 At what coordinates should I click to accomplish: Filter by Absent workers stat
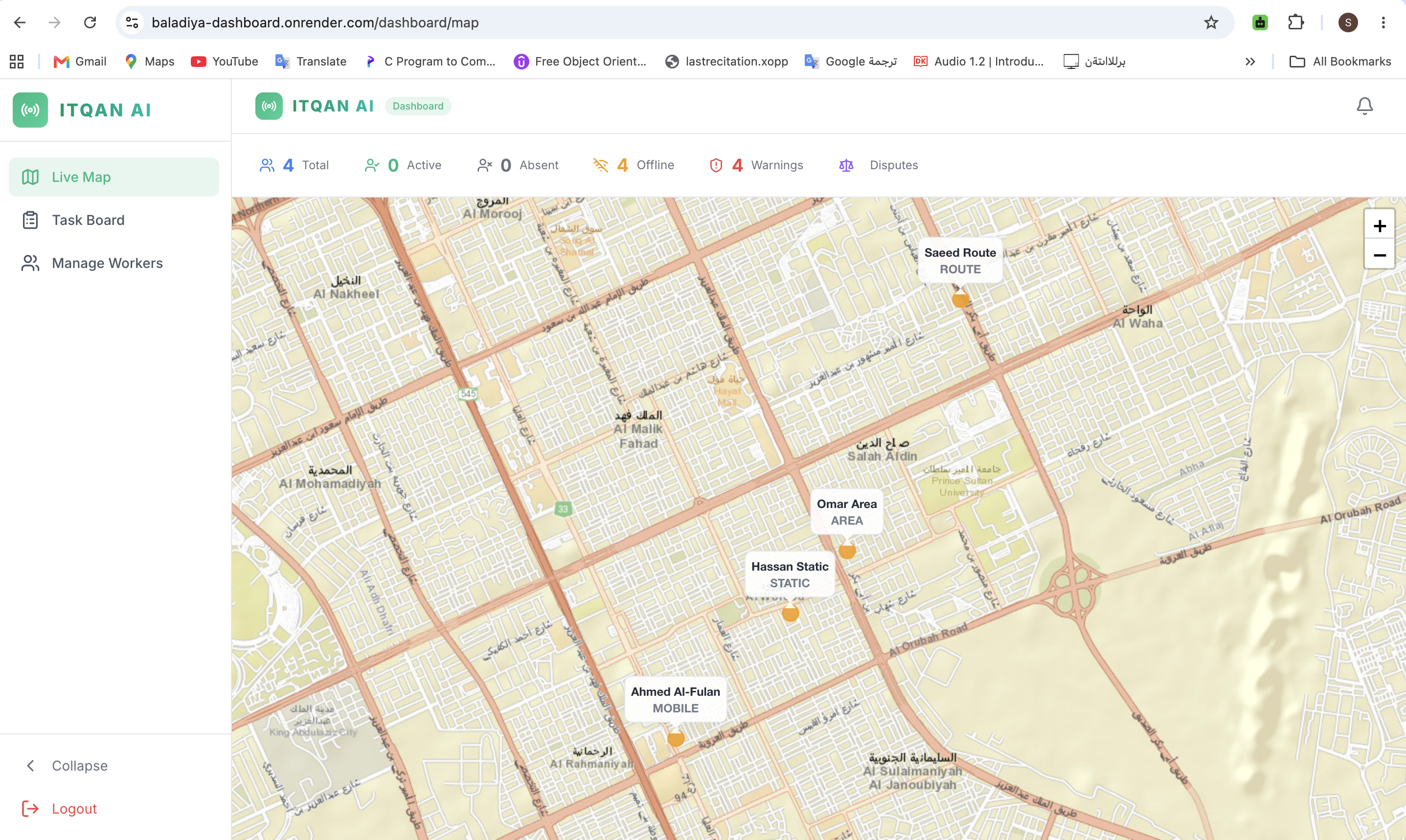(x=518, y=165)
